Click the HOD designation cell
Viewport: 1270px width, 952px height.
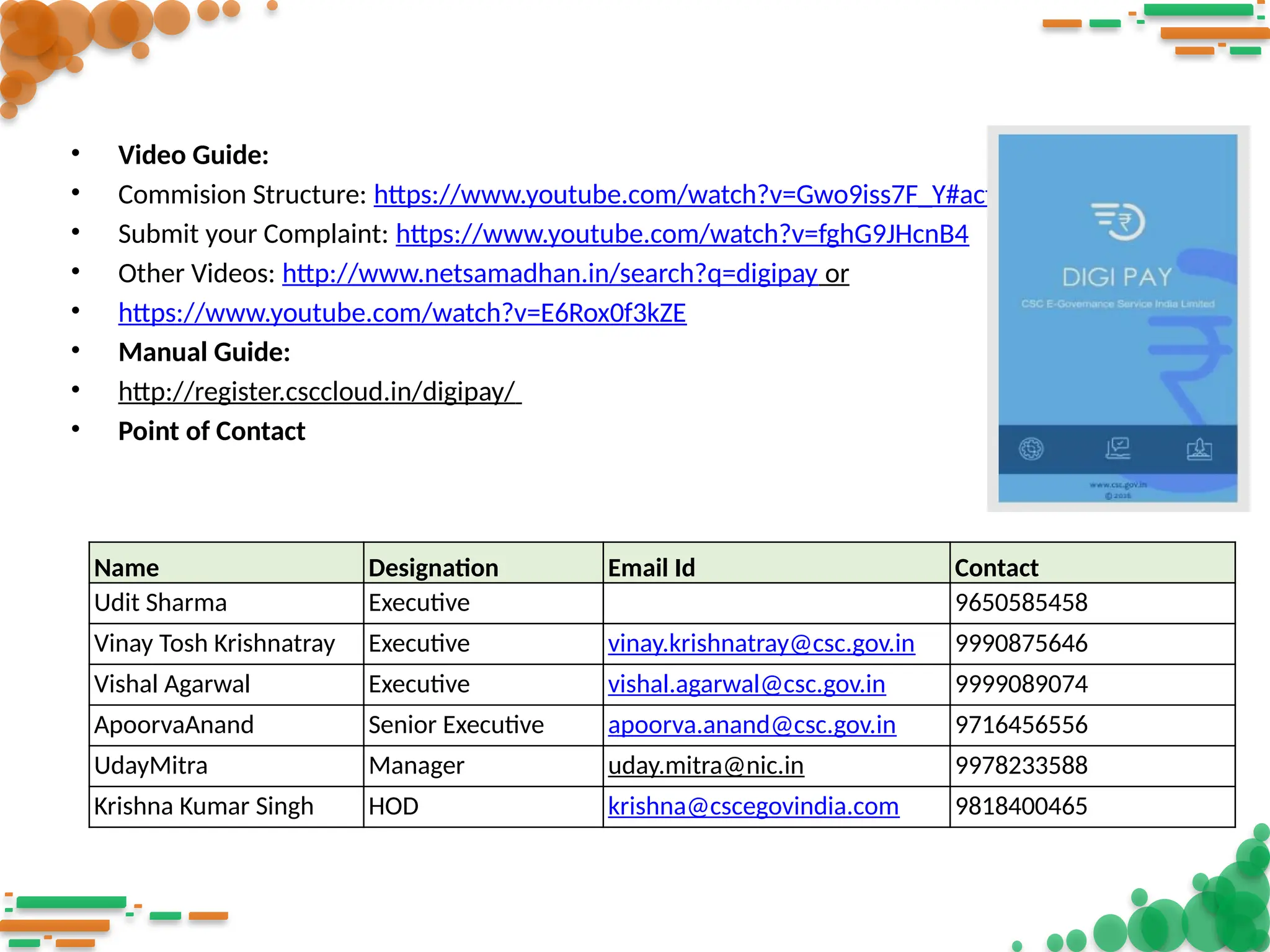click(x=483, y=807)
